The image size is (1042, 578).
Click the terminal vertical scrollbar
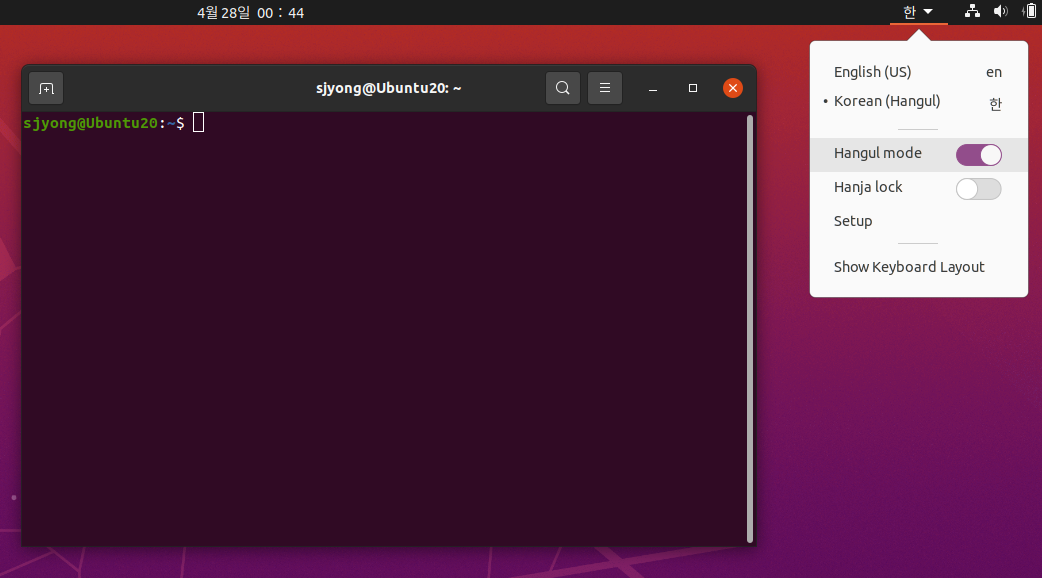750,329
